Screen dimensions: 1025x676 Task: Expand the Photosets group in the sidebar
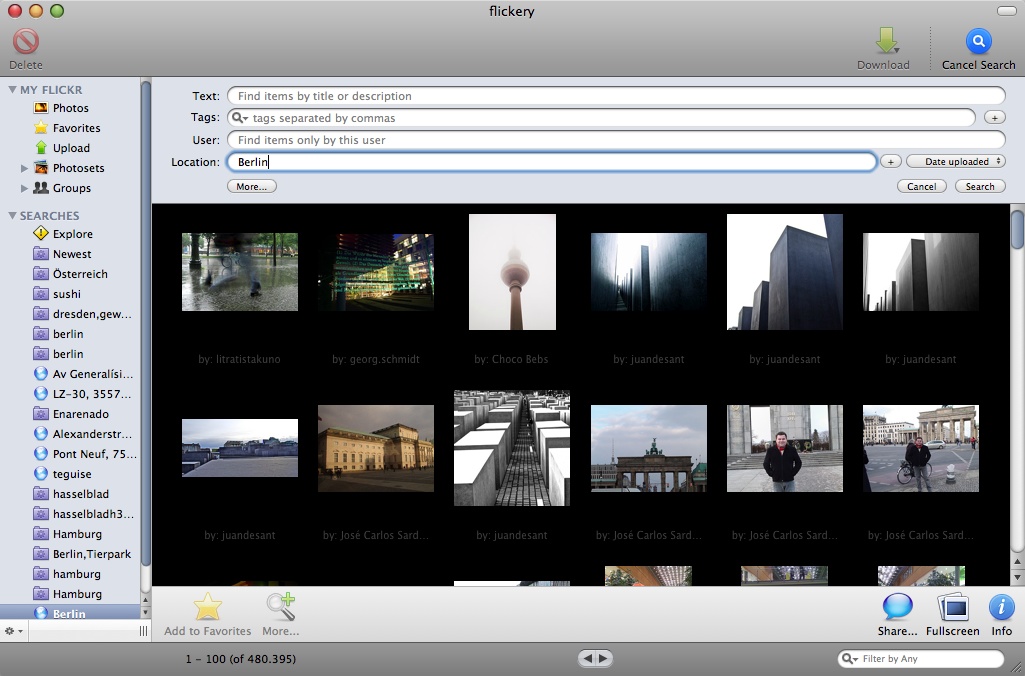point(24,168)
